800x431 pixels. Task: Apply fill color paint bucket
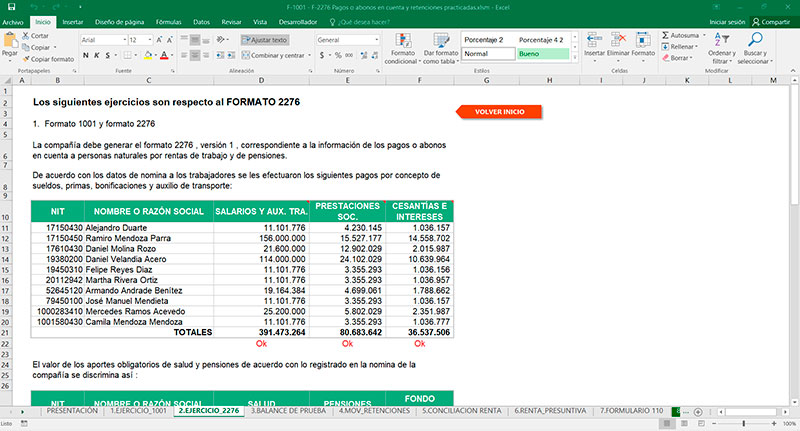click(x=148, y=55)
